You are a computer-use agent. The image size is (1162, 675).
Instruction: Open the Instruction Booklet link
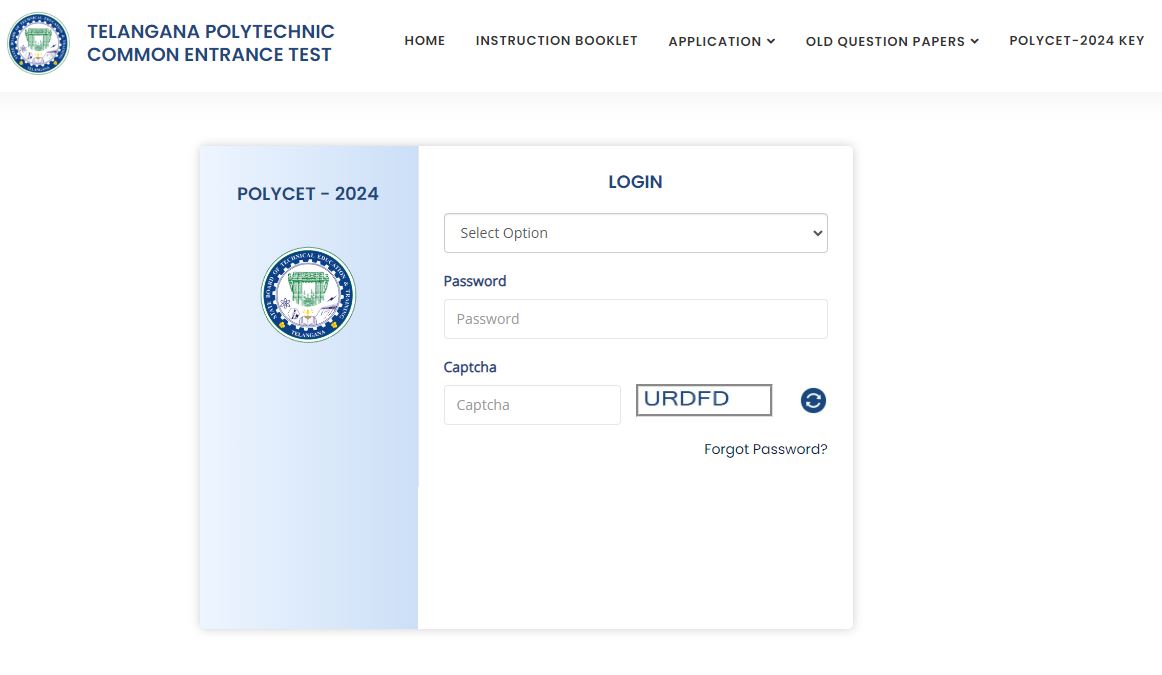(x=557, y=41)
